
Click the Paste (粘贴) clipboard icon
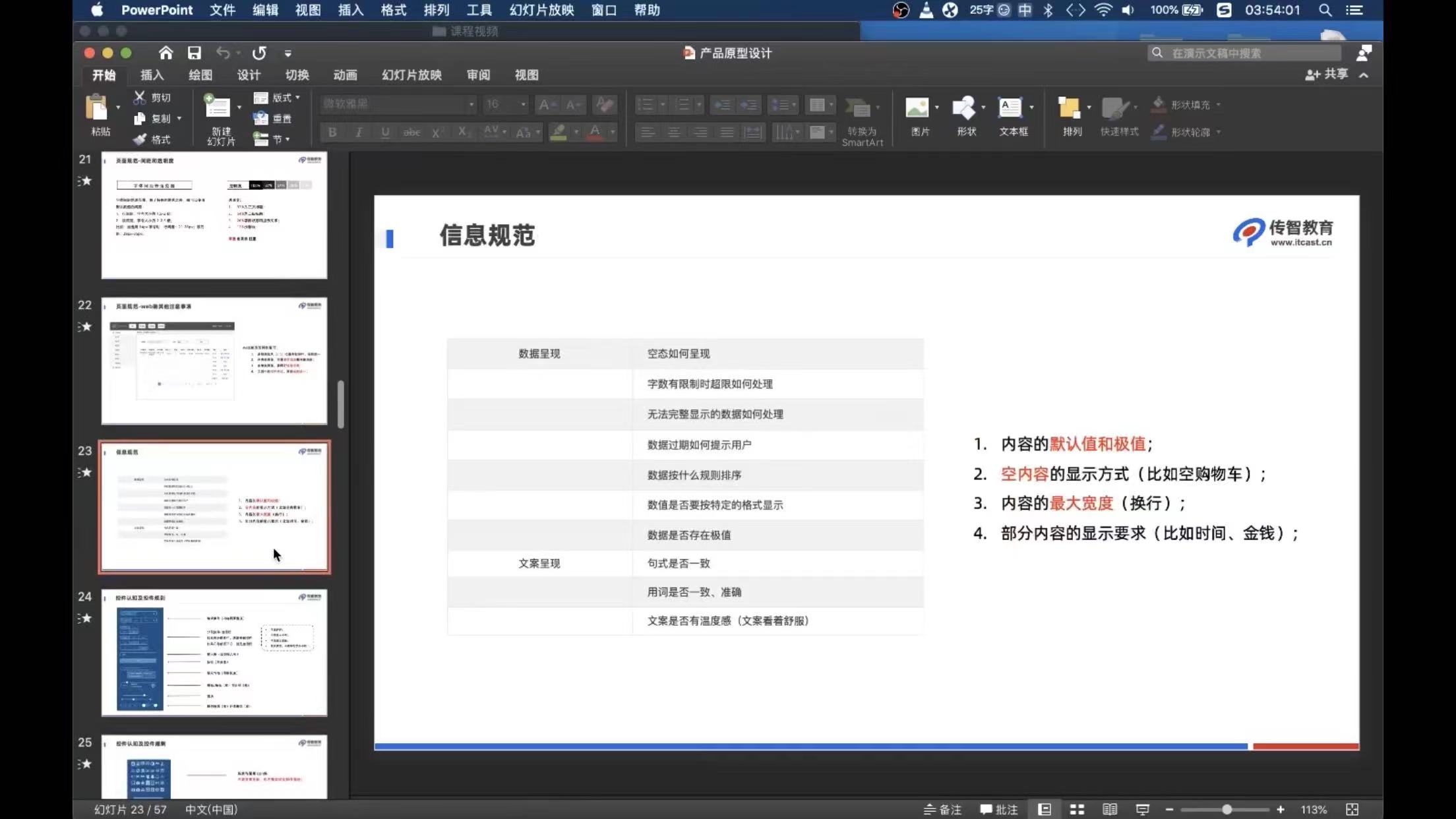97,107
